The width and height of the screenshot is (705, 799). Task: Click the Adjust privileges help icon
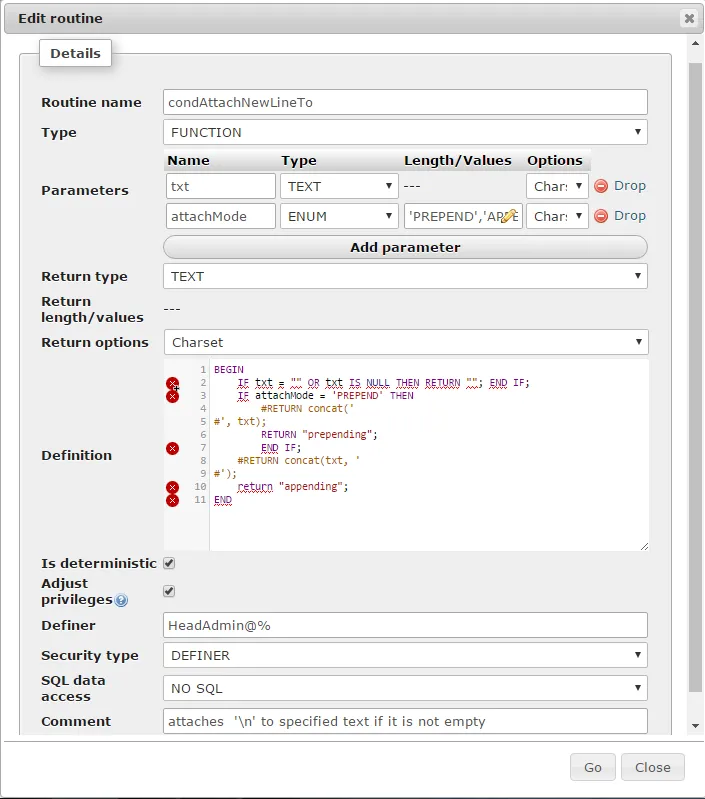click(121, 601)
